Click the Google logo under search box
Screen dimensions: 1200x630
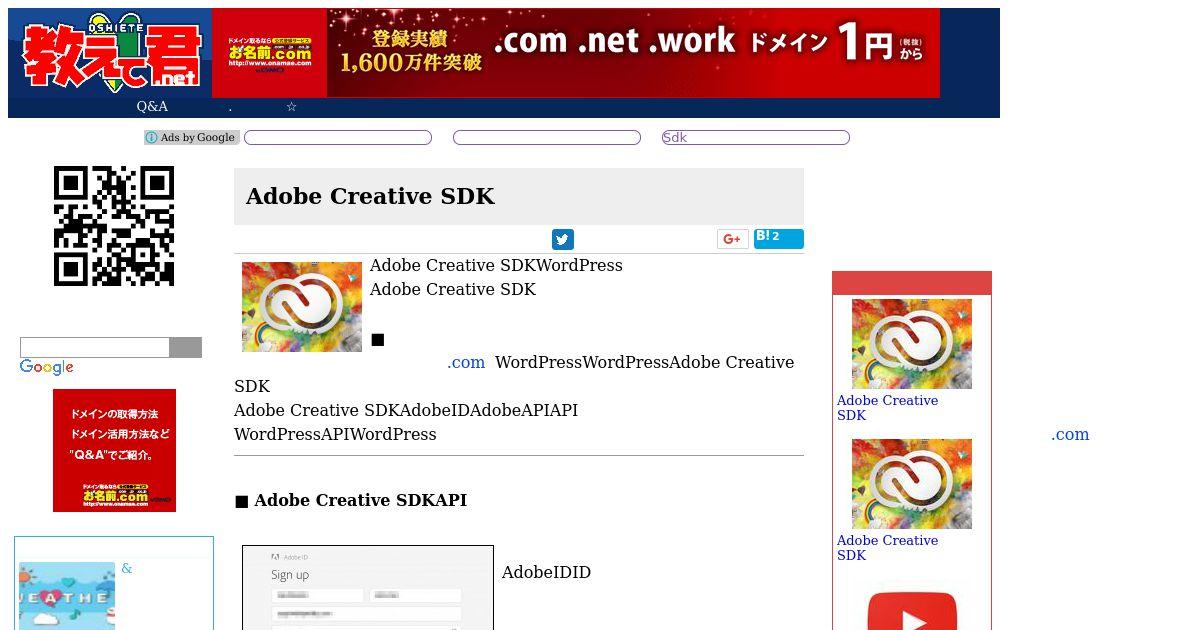coord(47,368)
